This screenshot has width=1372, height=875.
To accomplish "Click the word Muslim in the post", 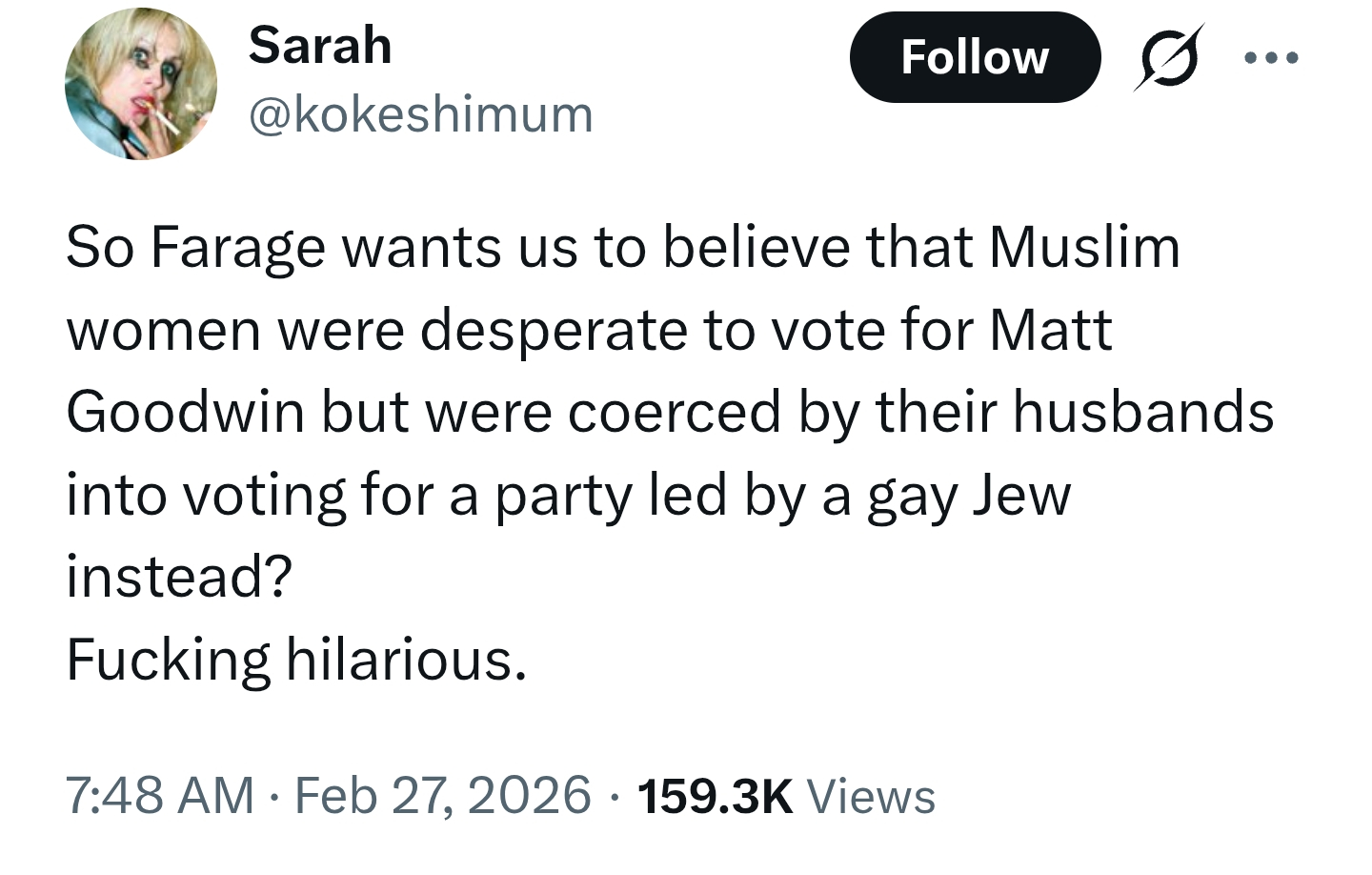I will coord(1084,247).
